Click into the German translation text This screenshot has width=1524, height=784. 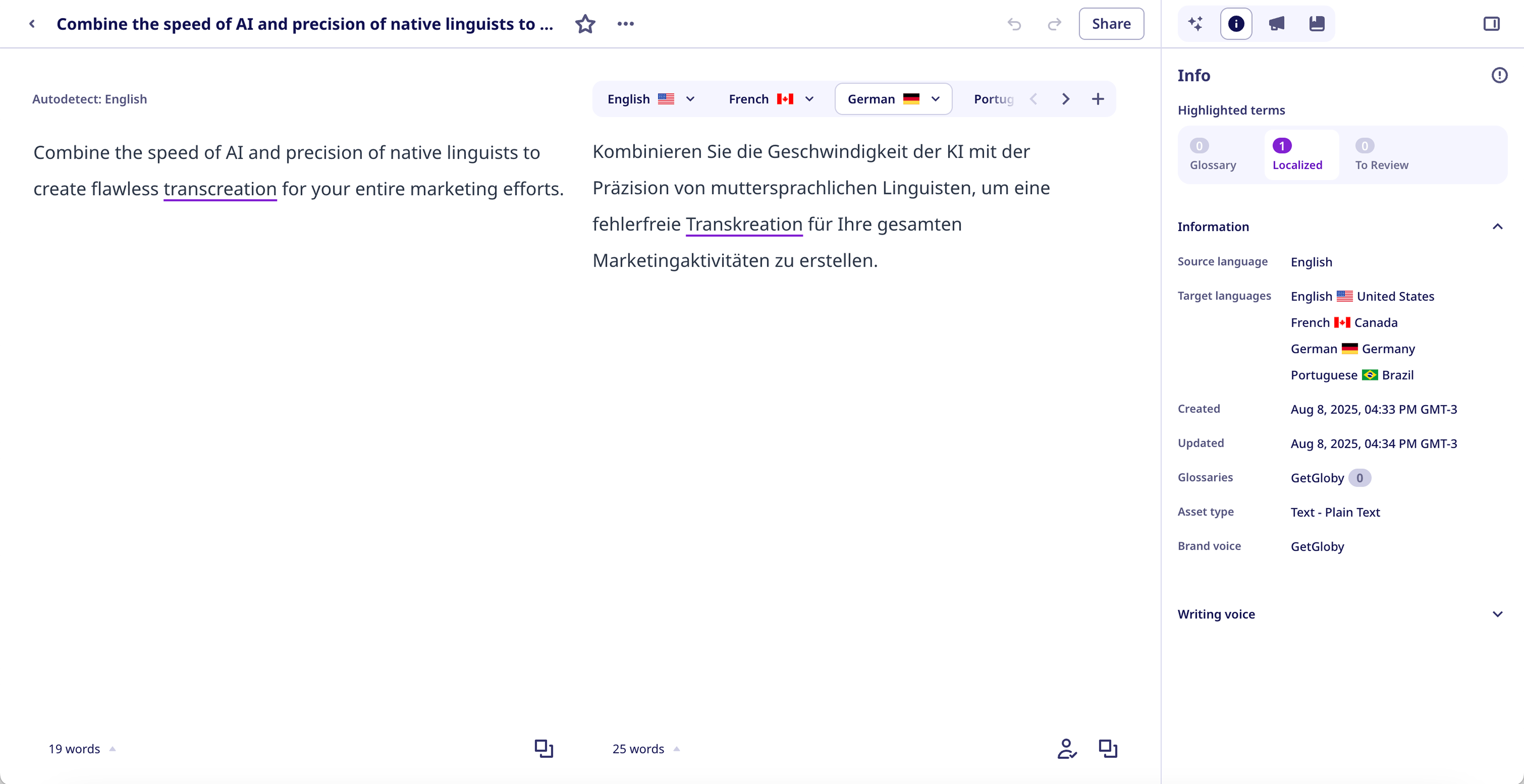pos(821,206)
